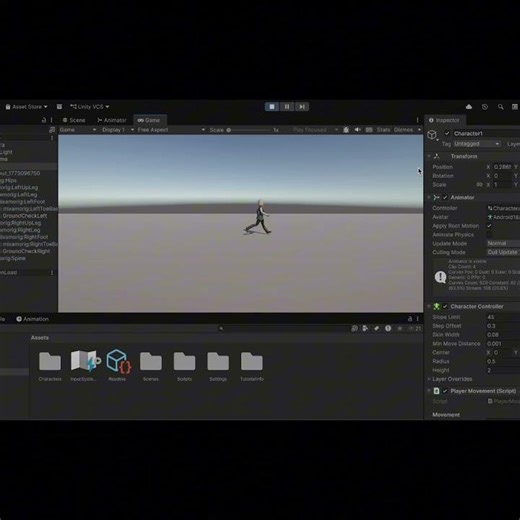Screen dimensions: 520x520
Task: Open the Gizmos dropdown arrow
Action: [x=419, y=130]
